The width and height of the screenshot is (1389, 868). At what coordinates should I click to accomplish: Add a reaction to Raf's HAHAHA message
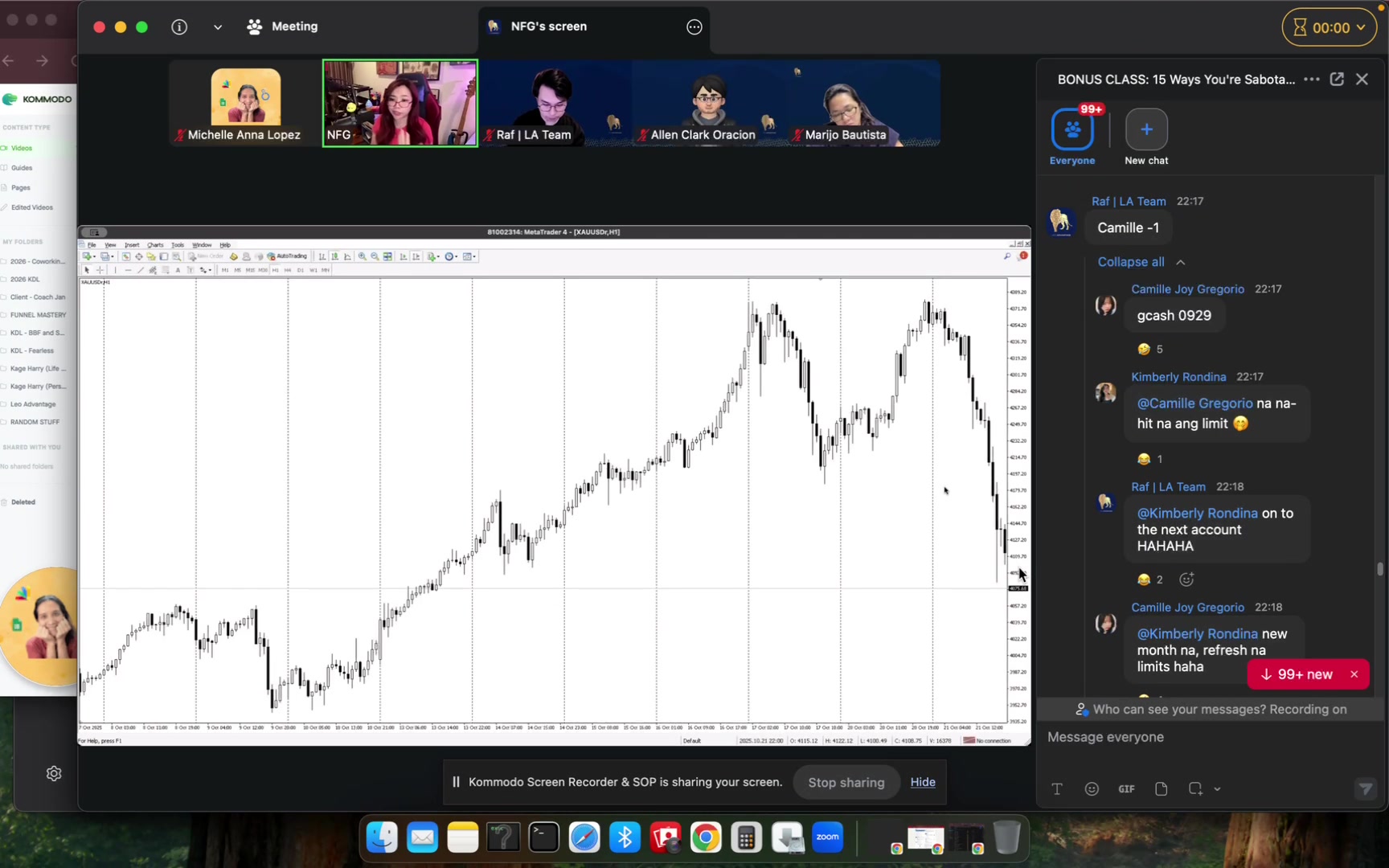click(x=1186, y=579)
